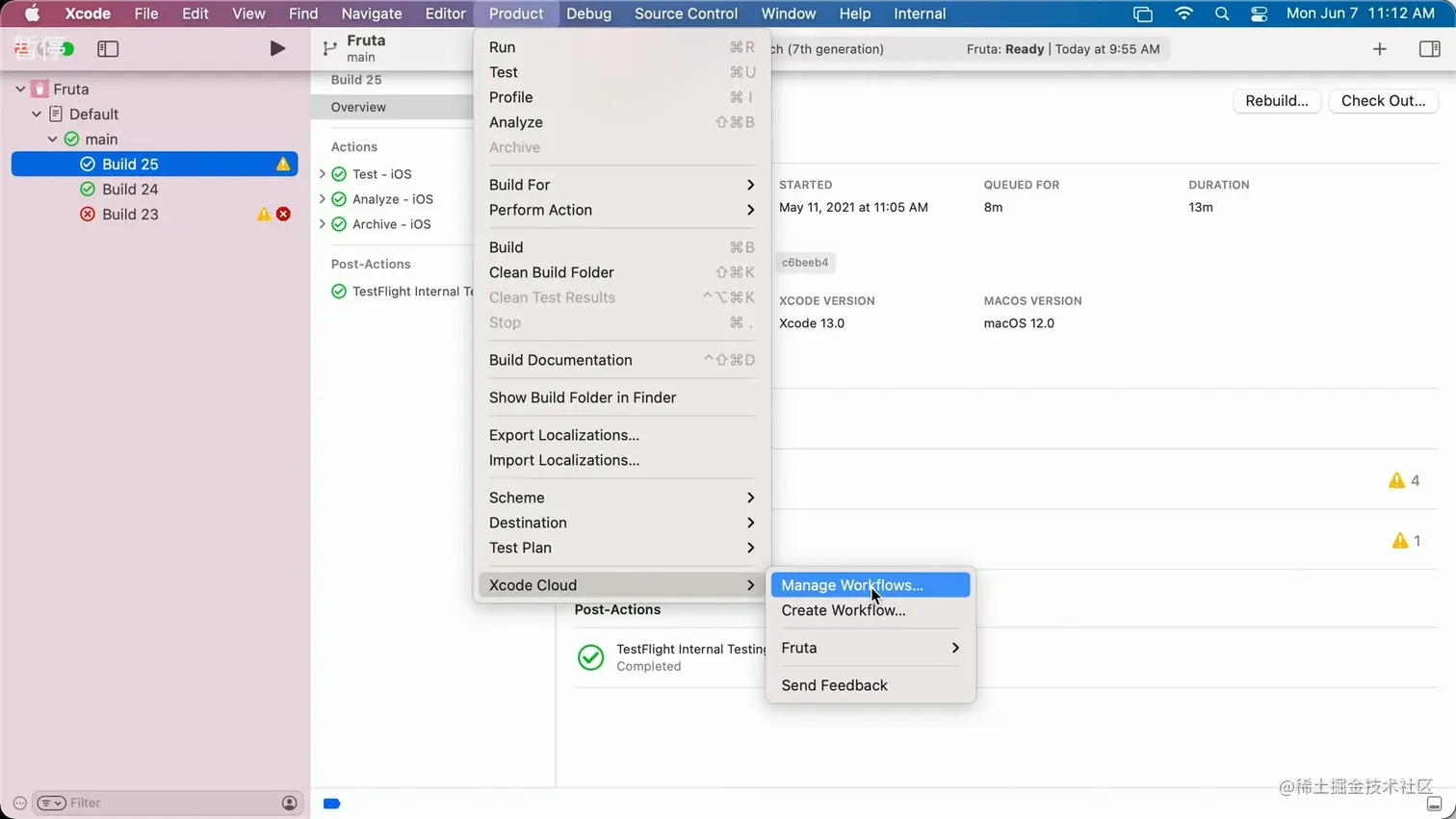The width and height of the screenshot is (1456, 819).
Task: Select Send Feedback in Xcode Cloud submenu
Action: tap(871, 685)
